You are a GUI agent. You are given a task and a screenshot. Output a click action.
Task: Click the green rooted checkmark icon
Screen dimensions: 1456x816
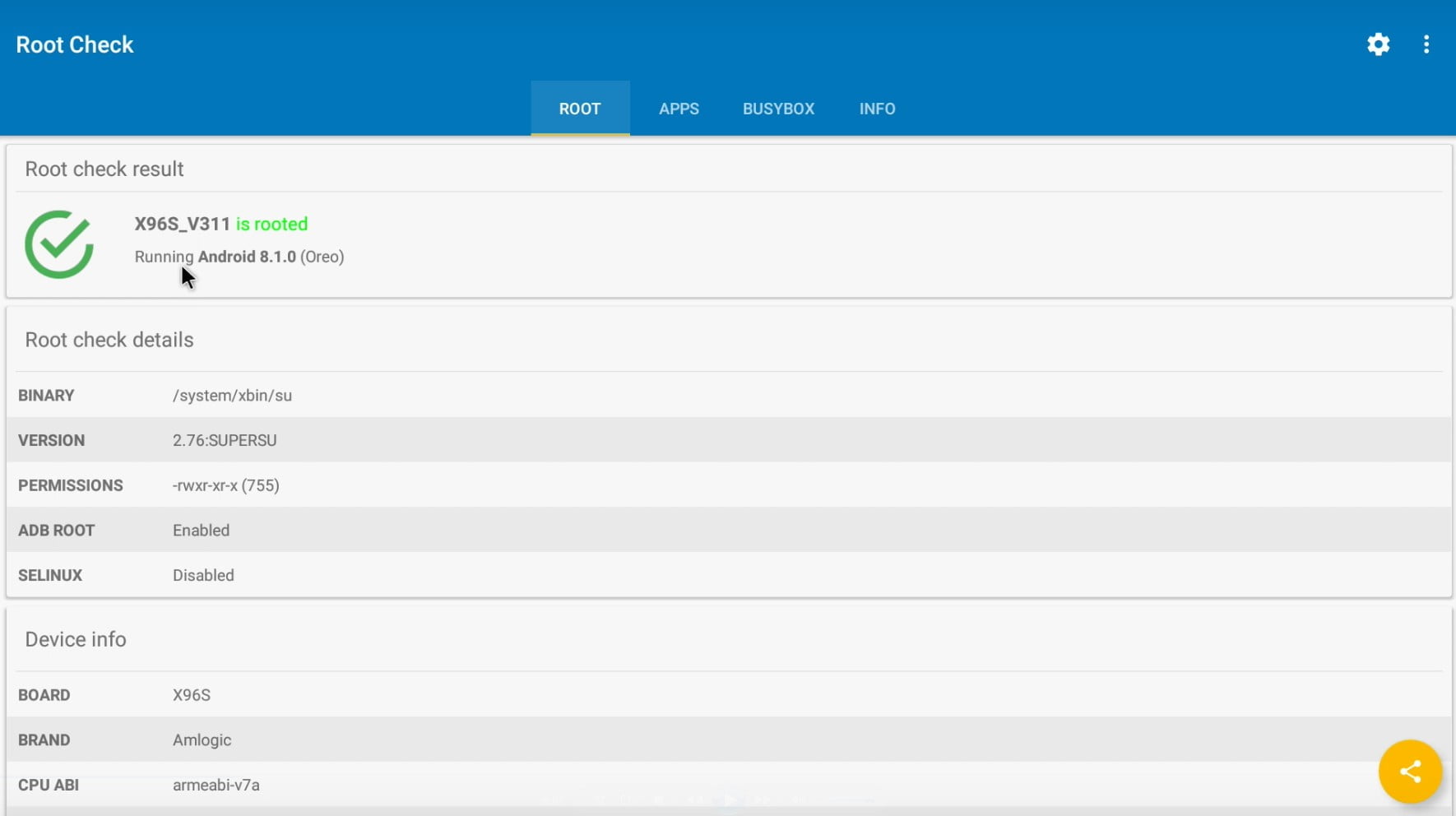point(59,244)
